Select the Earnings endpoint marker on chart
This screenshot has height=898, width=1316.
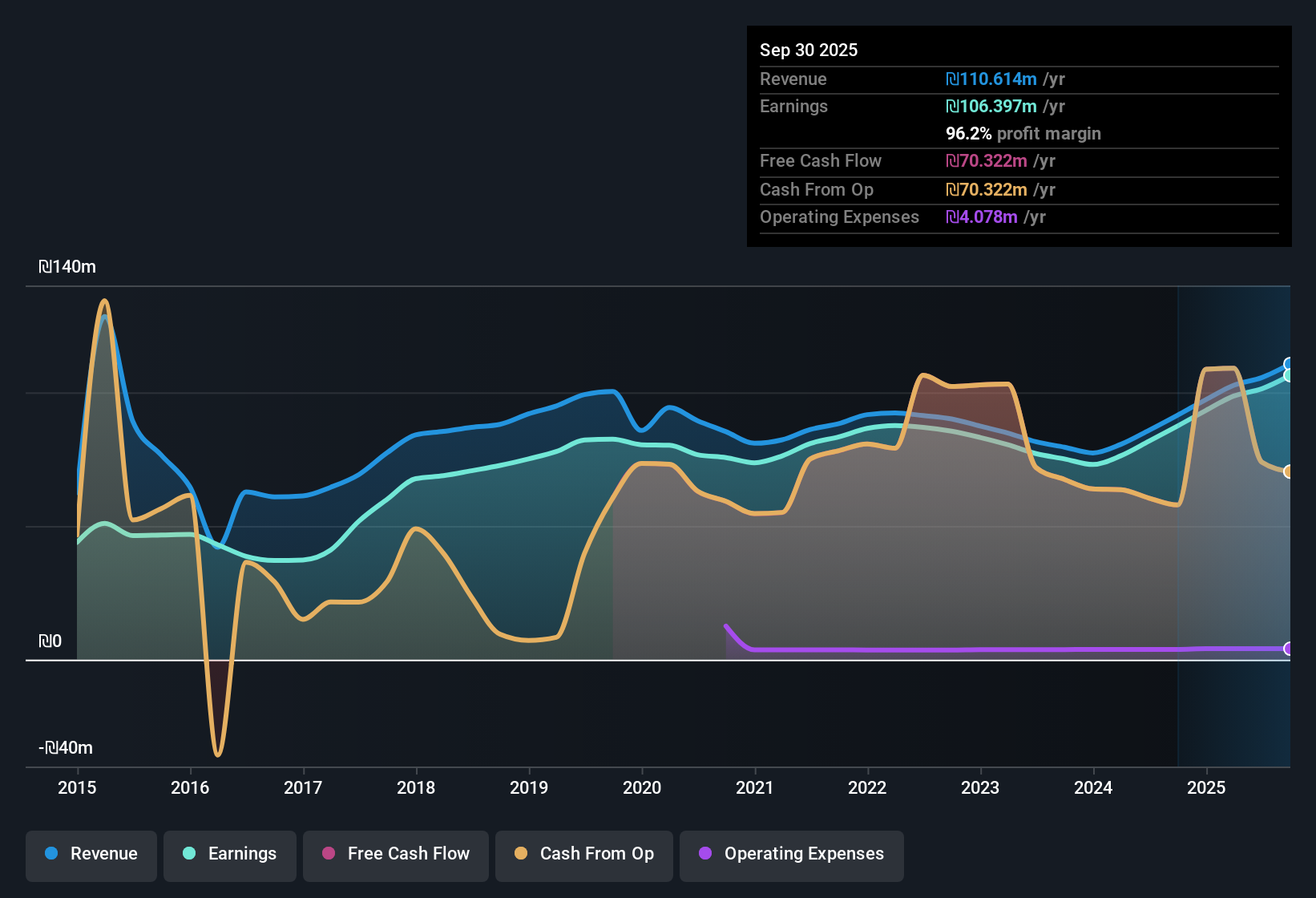click(1289, 375)
